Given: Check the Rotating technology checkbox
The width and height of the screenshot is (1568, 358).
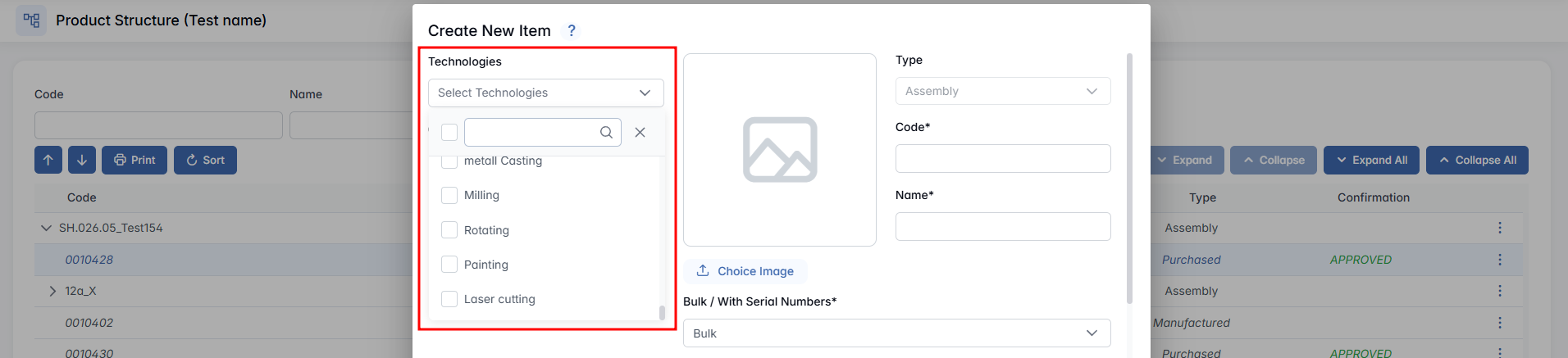Looking at the screenshot, I should pyautogui.click(x=449, y=230).
